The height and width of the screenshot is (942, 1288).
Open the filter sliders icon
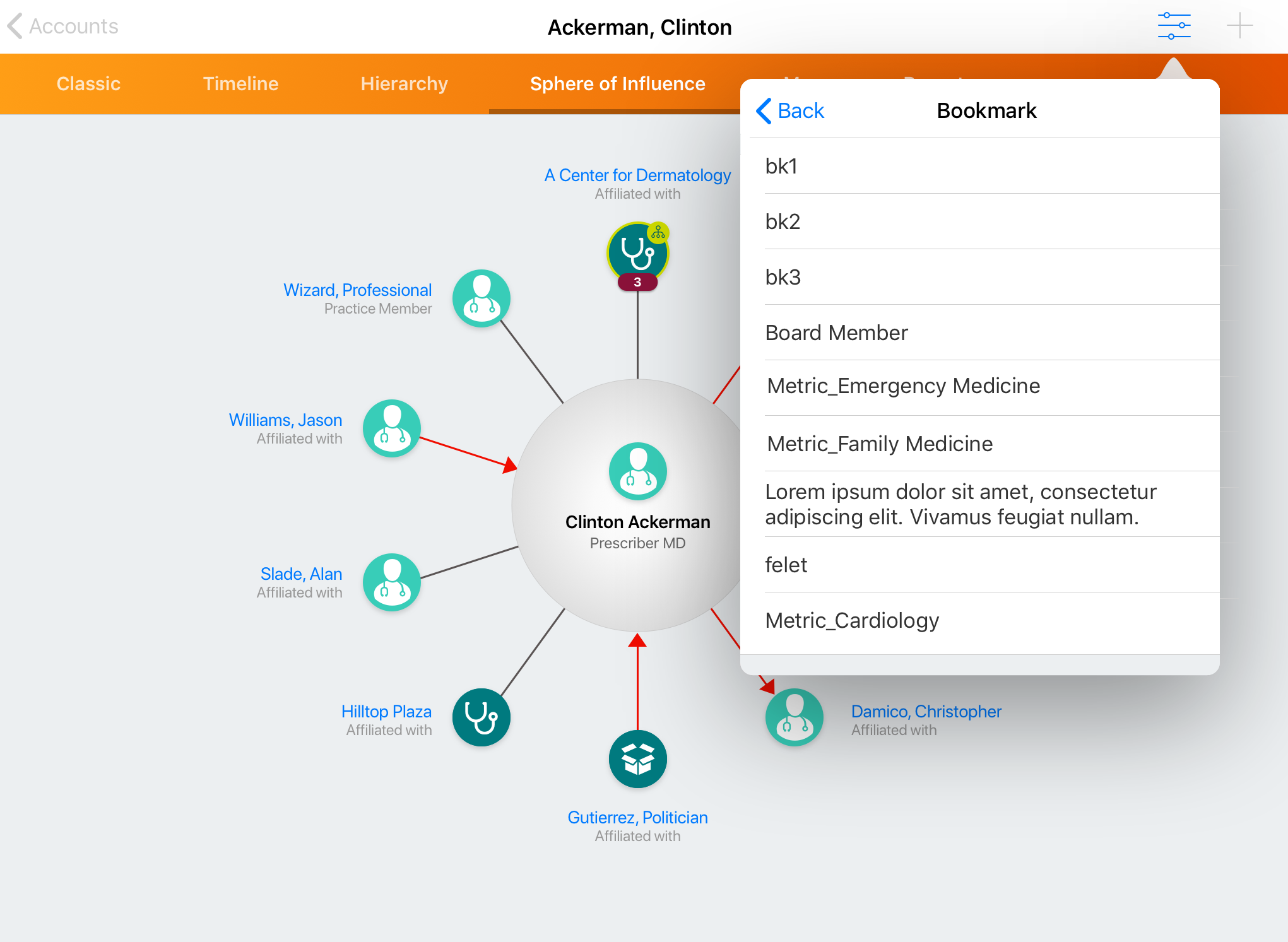[x=1174, y=26]
